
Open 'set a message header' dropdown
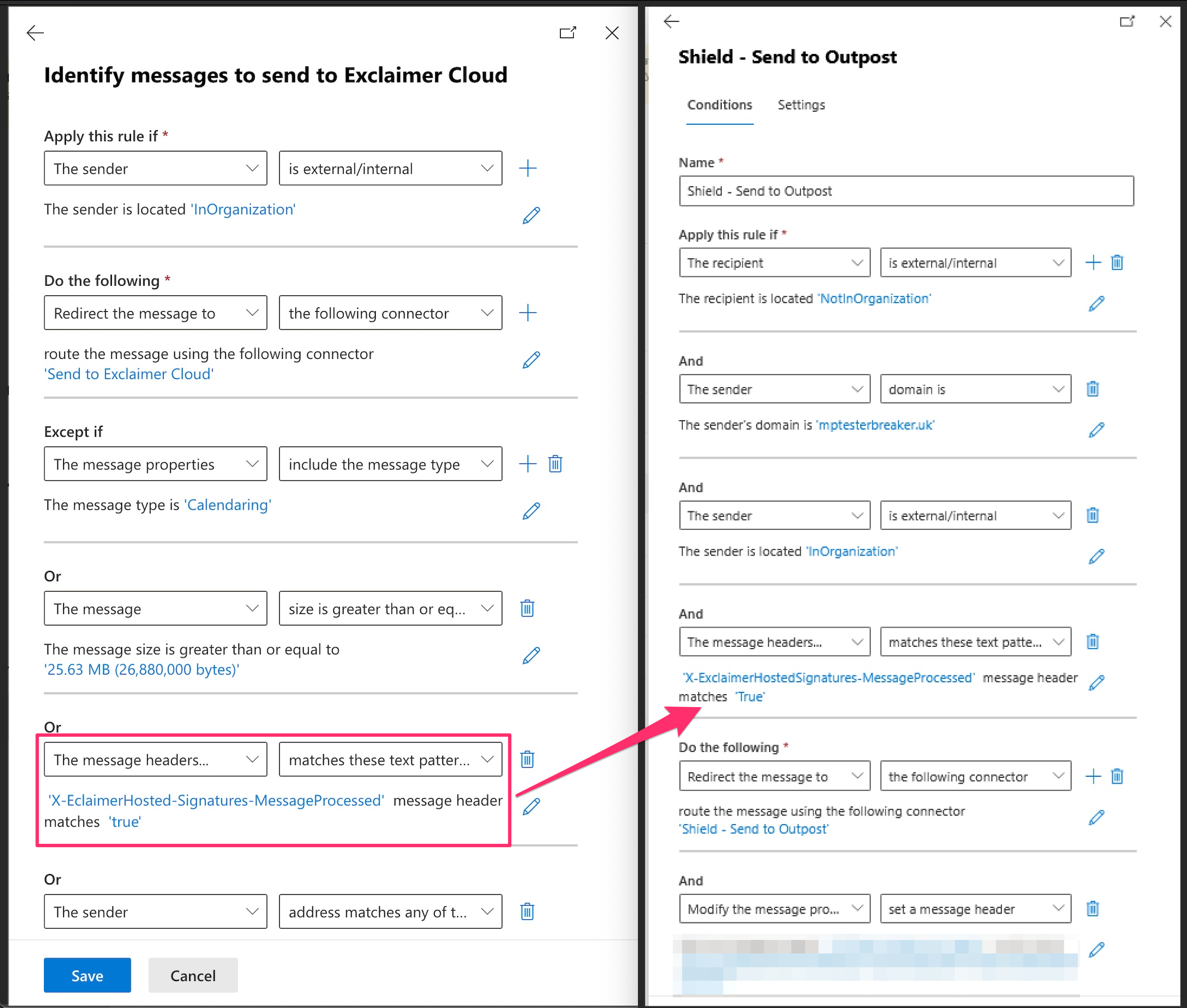point(975,908)
